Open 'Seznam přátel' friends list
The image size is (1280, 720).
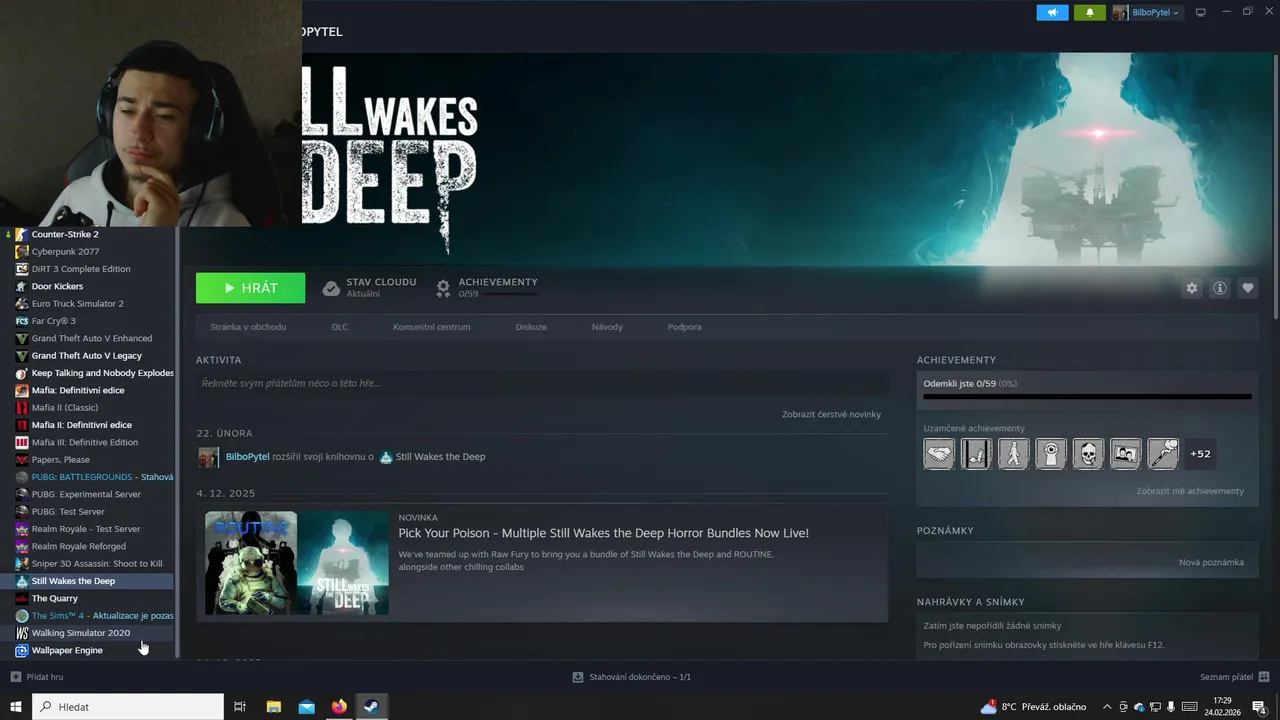point(1235,677)
